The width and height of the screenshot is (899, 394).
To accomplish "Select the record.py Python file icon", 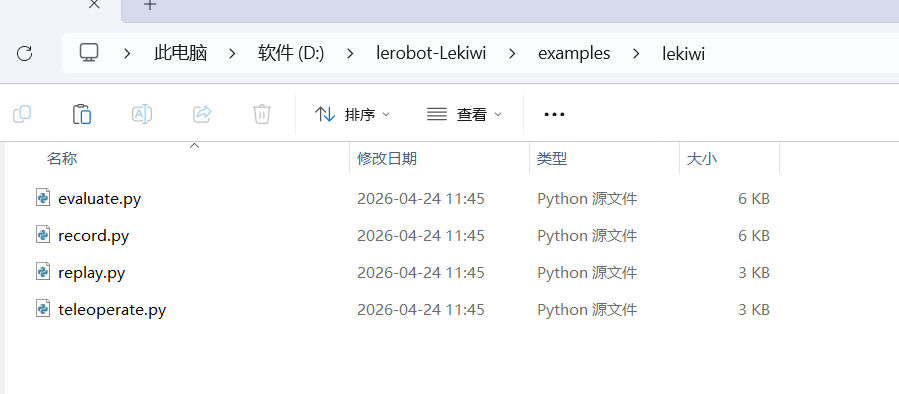I will click(43, 235).
